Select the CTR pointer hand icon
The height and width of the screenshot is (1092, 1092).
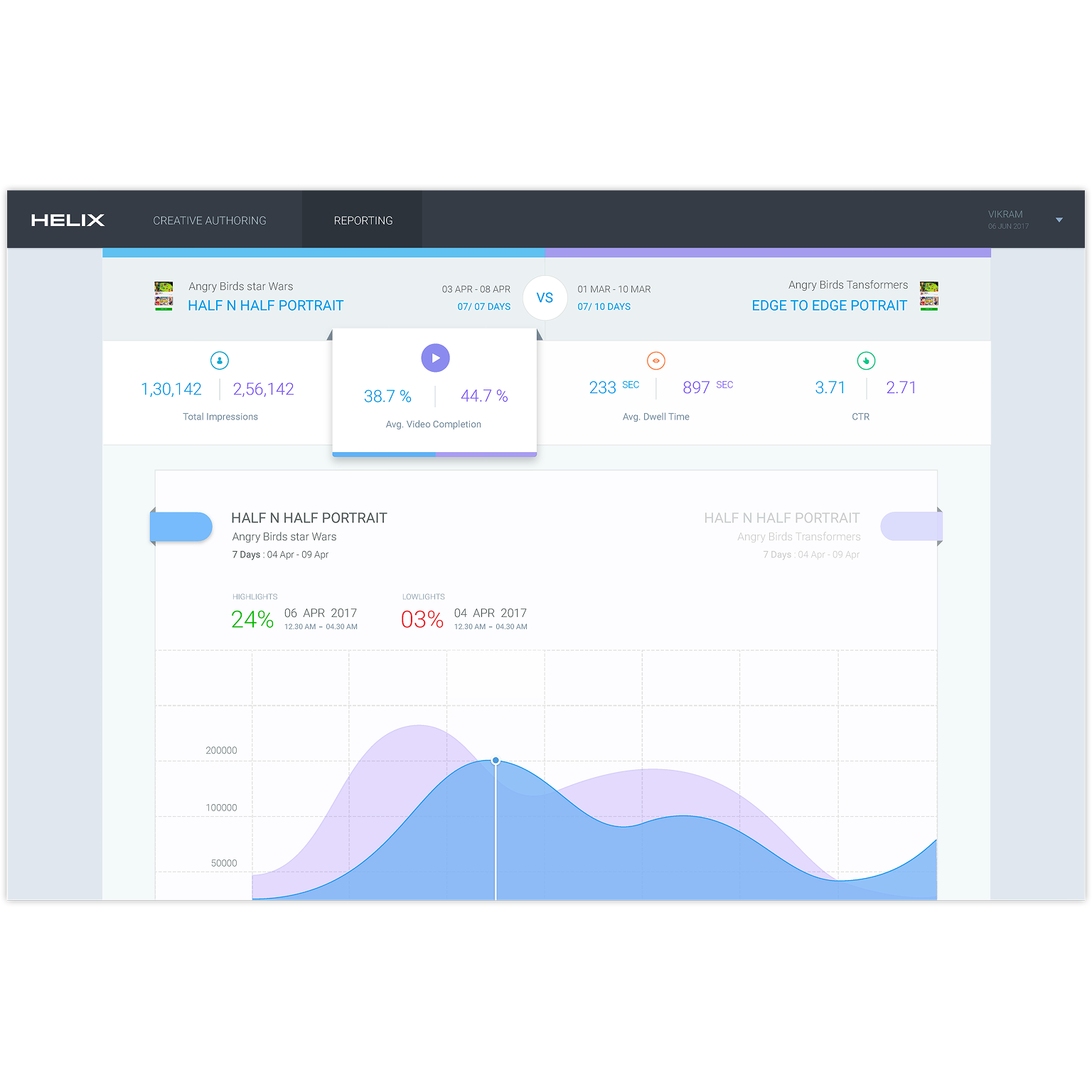coord(866,360)
